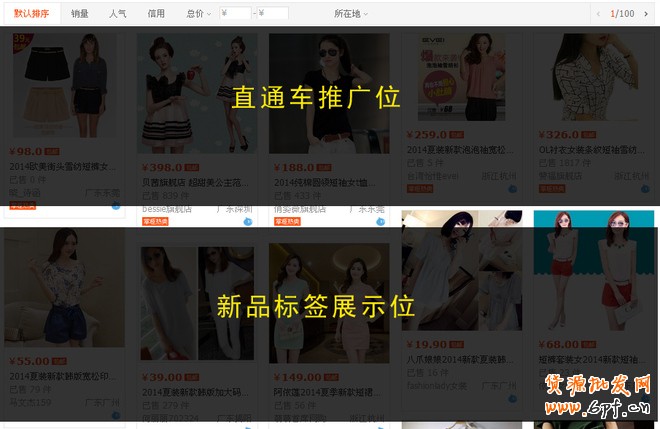Screen dimensions: 660x429
Task: Open the 所在地 location dropdown
Action: [x=350, y=13]
